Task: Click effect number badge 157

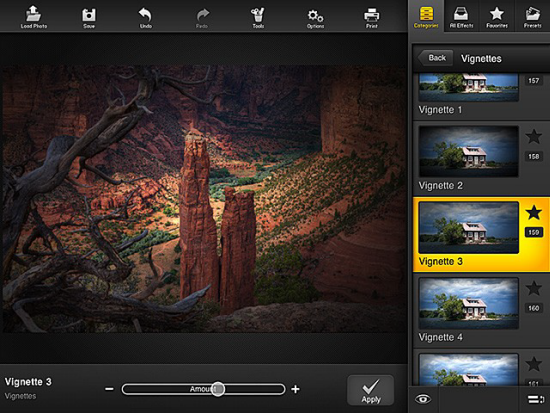Action: tap(534, 81)
